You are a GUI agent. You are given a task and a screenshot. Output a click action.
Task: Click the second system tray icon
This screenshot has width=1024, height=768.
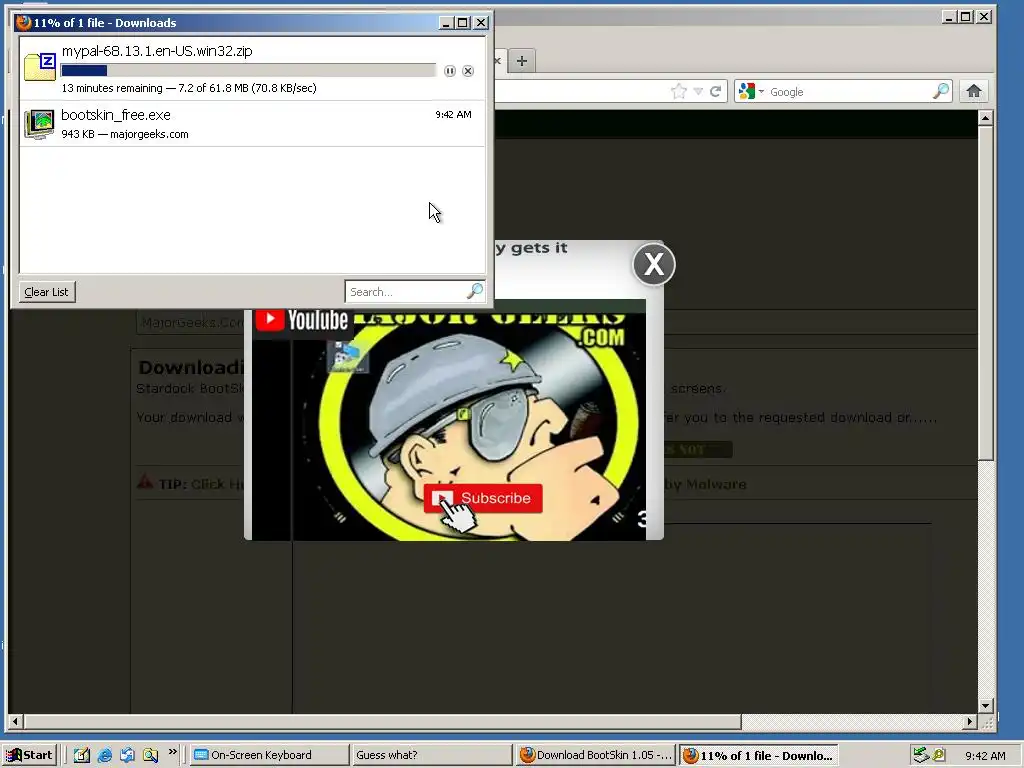pos(938,755)
